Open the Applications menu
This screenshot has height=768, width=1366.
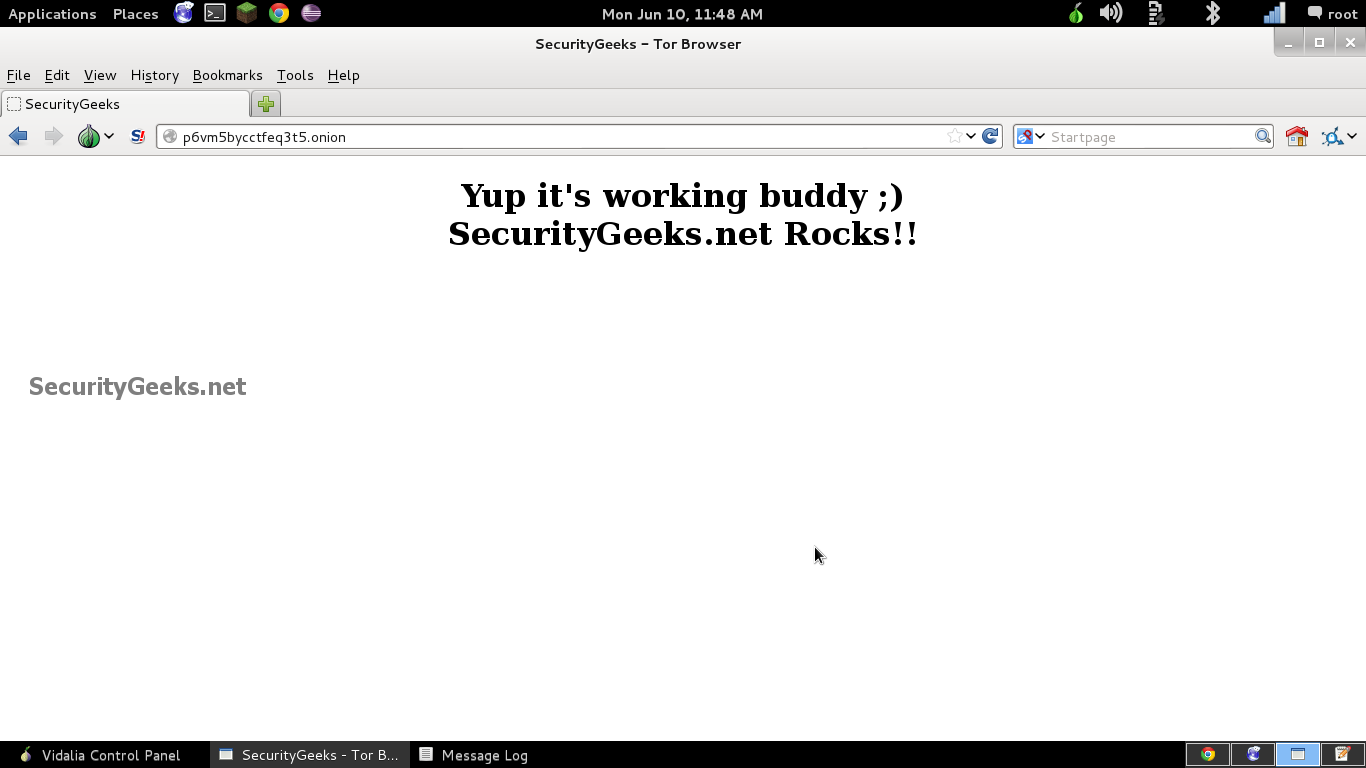coord(52,13)
